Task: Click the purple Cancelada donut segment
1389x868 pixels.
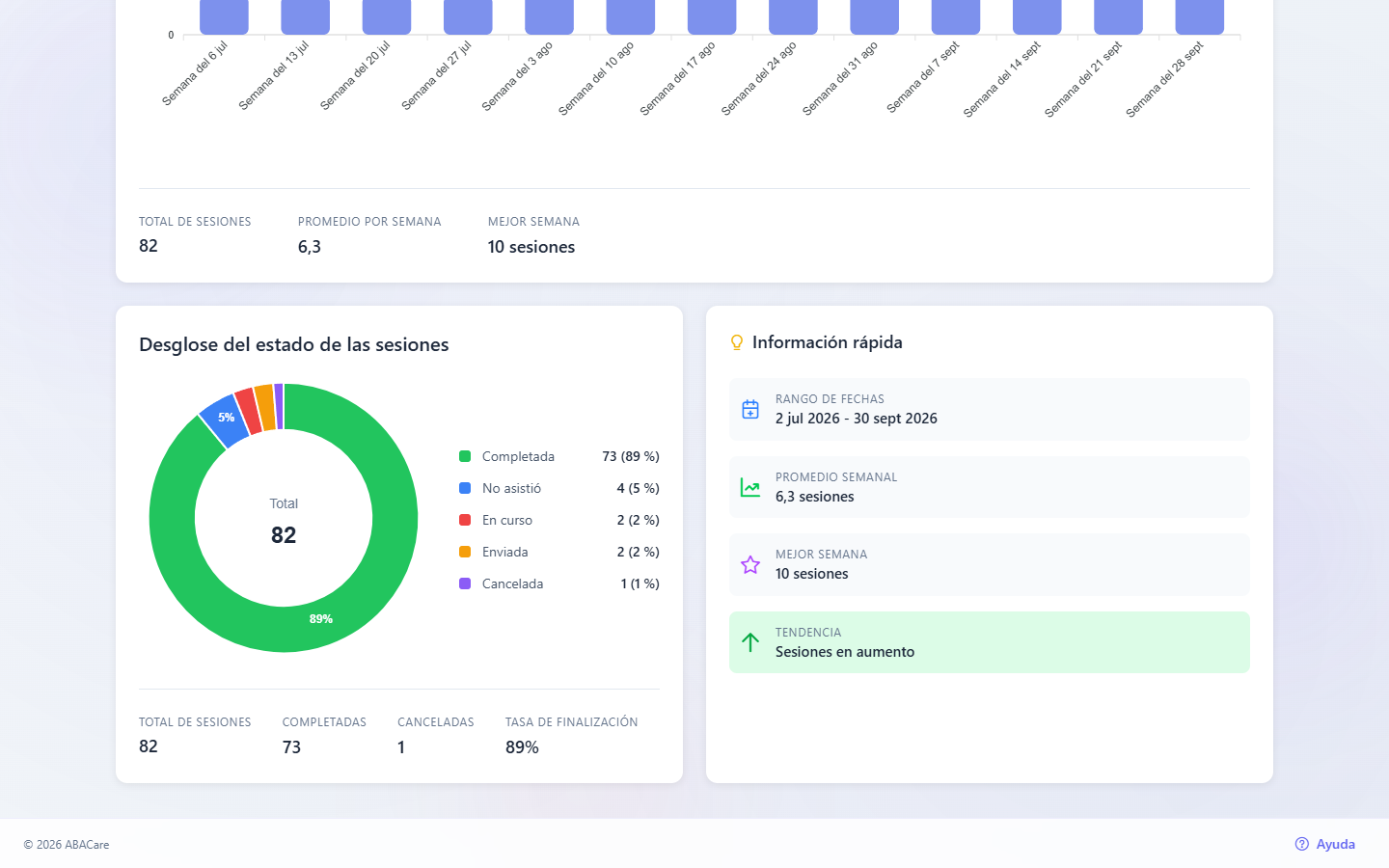Action: [x=279, y=406]
